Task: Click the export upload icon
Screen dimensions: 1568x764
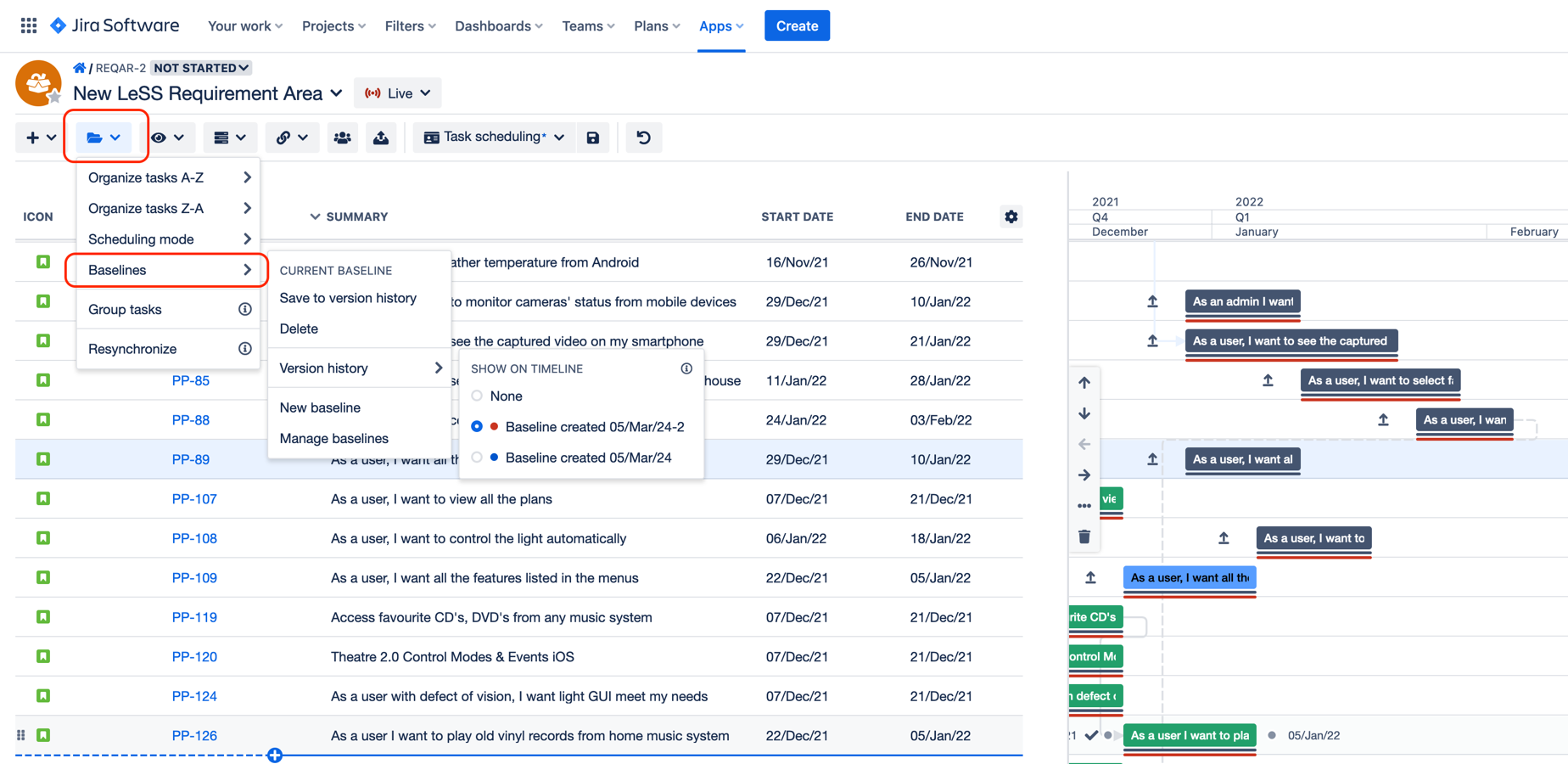Action: point(381,138)
